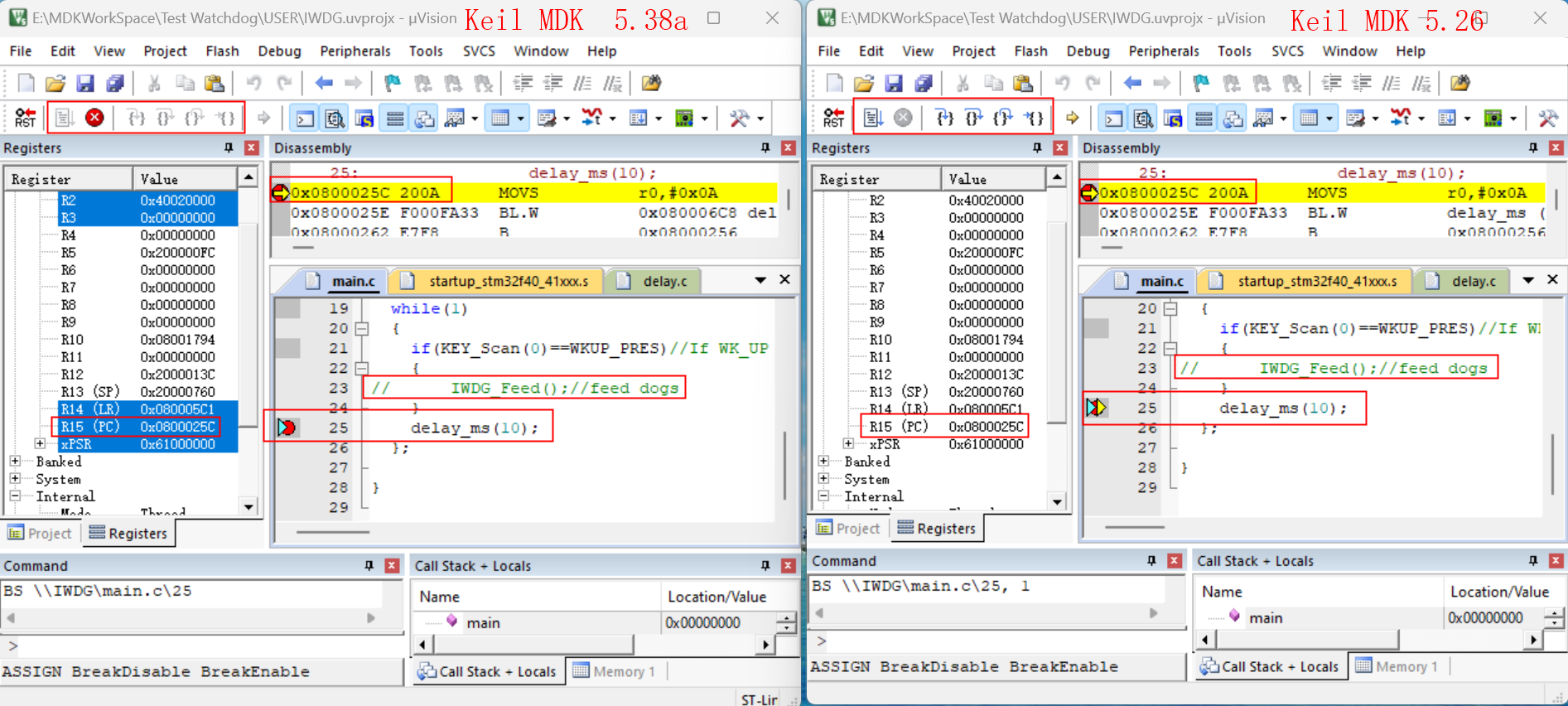Open the Peripherals menu in left window
Screen dimensions: 1568x706
pos(355,51)
